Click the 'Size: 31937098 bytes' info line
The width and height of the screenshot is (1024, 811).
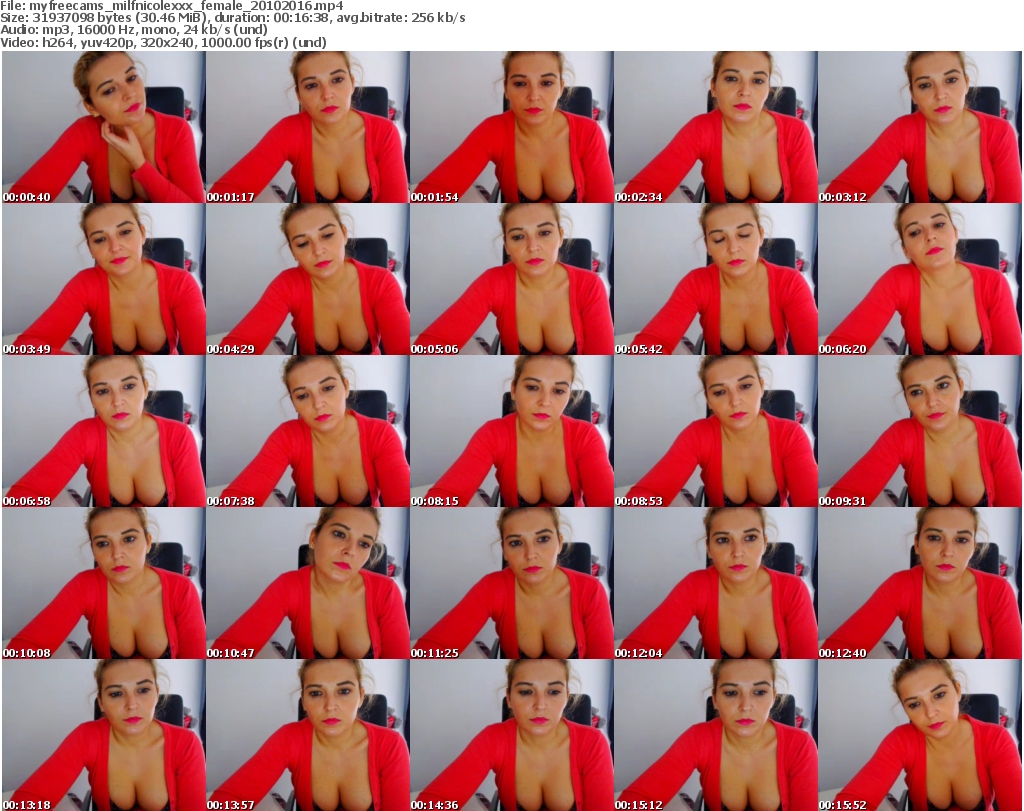pos(232,18)
